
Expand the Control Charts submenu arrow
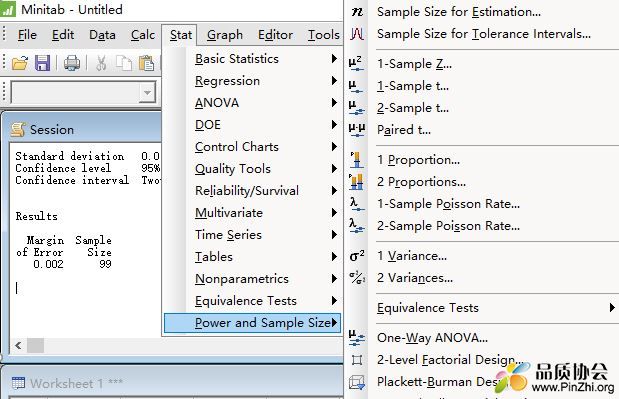click(334, 147)
